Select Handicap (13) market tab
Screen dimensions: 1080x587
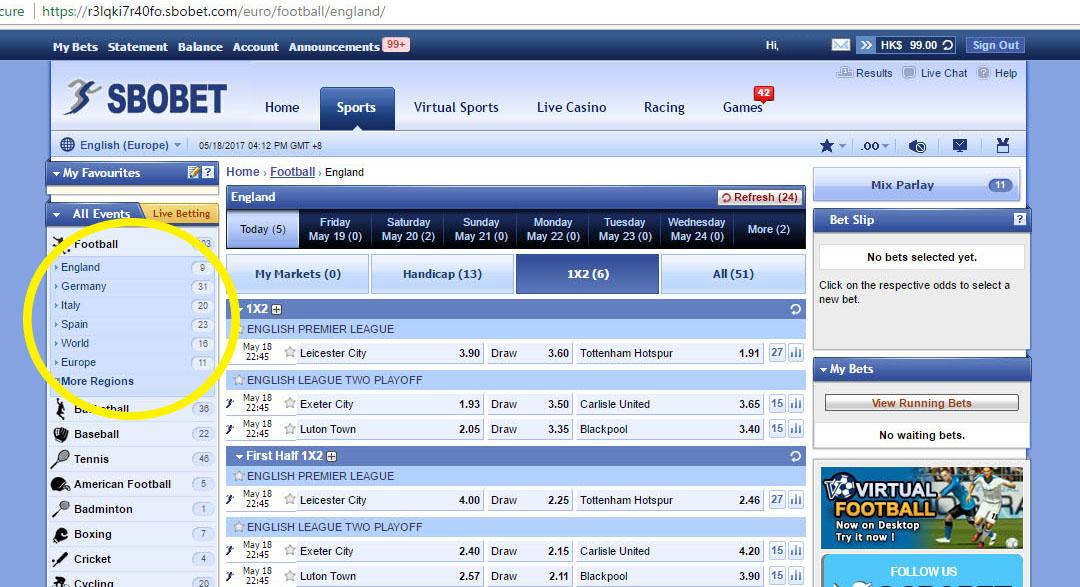pos(442,274)
